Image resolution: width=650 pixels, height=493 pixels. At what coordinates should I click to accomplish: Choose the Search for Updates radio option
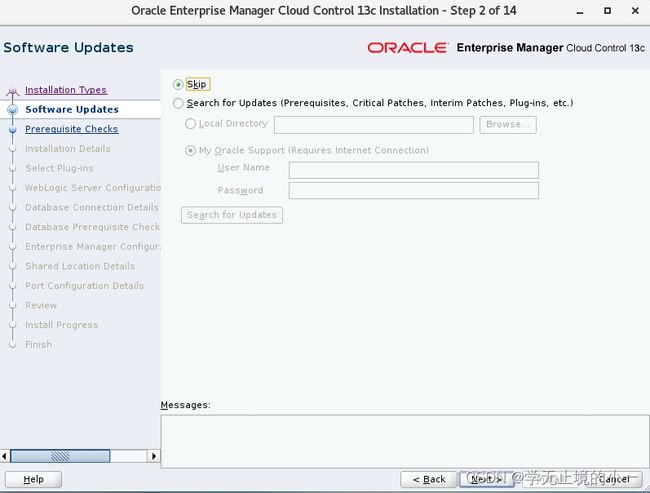(178, 103)
